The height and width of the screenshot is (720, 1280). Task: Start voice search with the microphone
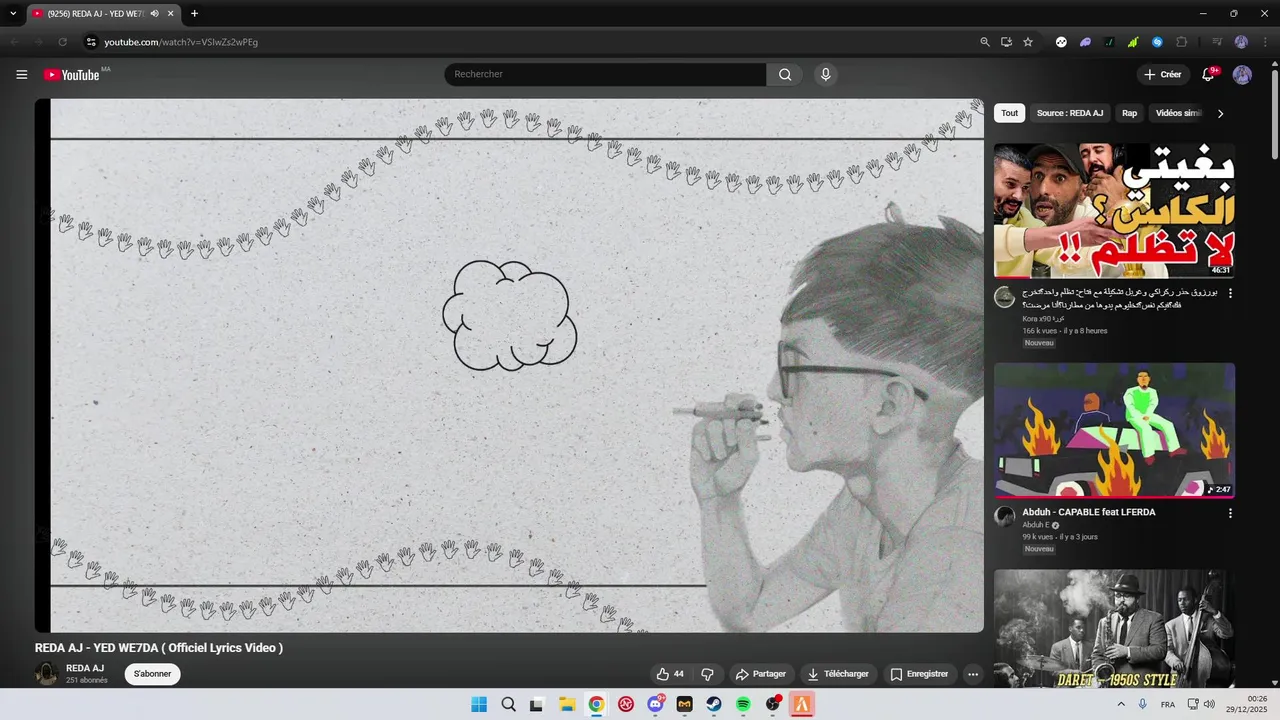coord(825,75)
